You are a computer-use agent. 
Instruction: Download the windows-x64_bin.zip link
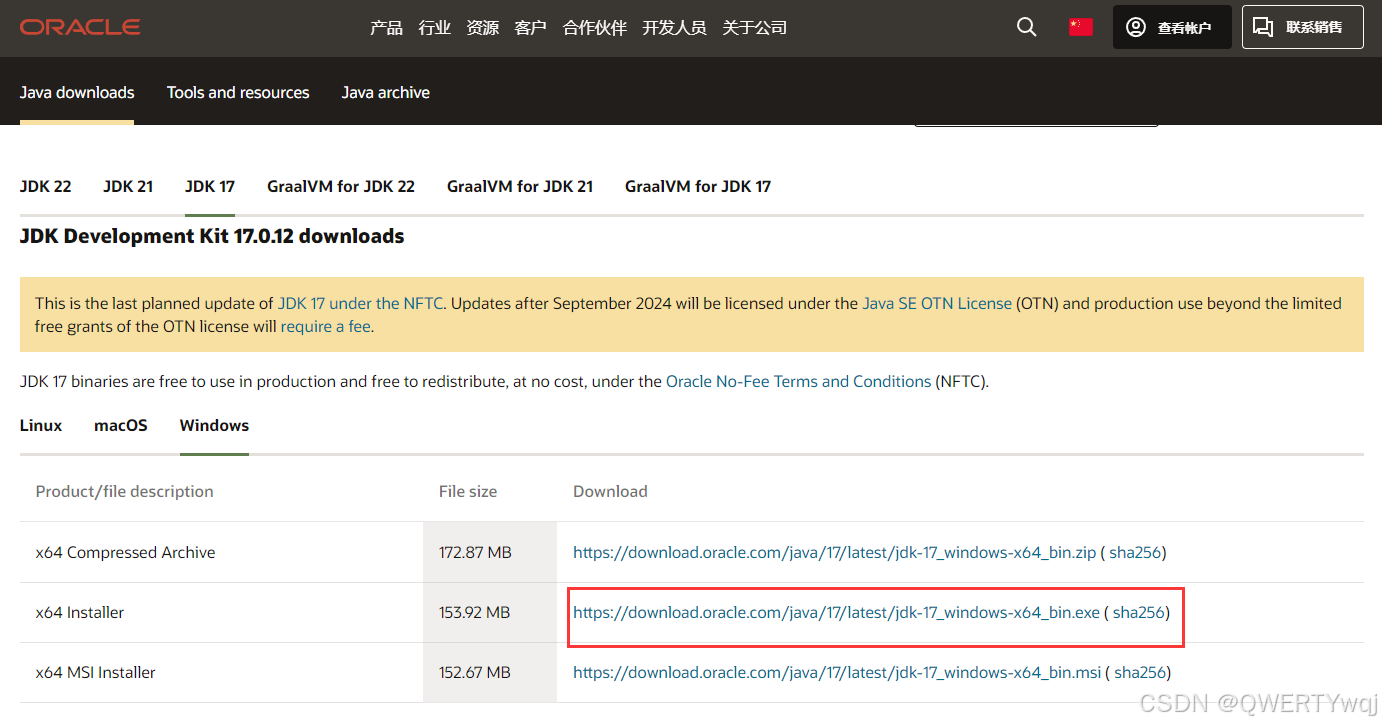[835, 552]
